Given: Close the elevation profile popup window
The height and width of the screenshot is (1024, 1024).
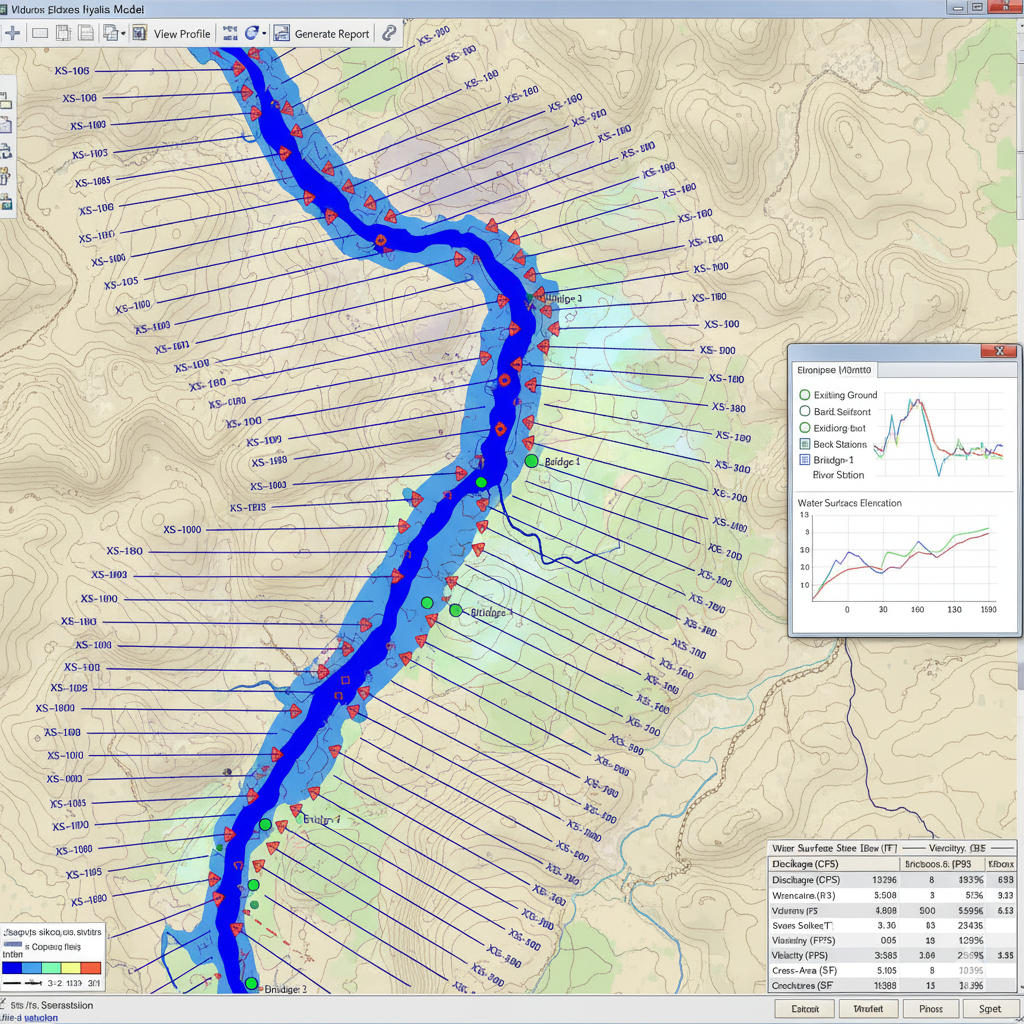Looking at the screenshot, I should 998,351.
